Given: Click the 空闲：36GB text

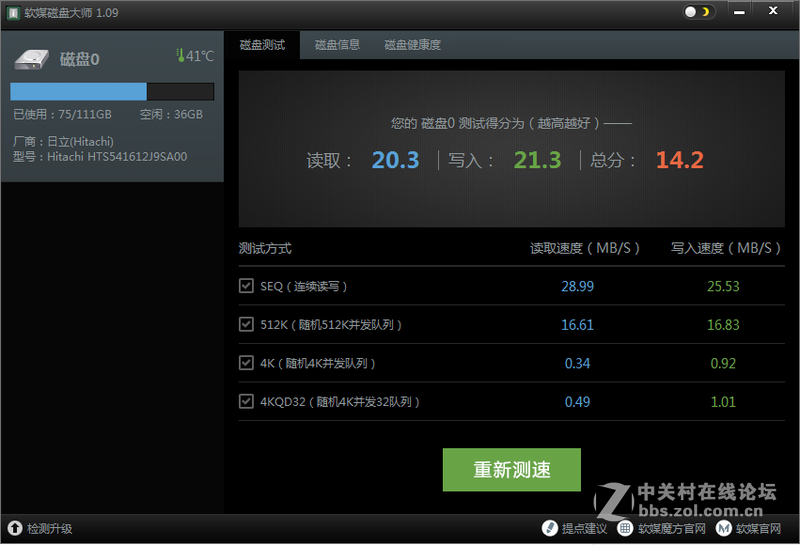Looking at the screenshot, I should point(171,114).
